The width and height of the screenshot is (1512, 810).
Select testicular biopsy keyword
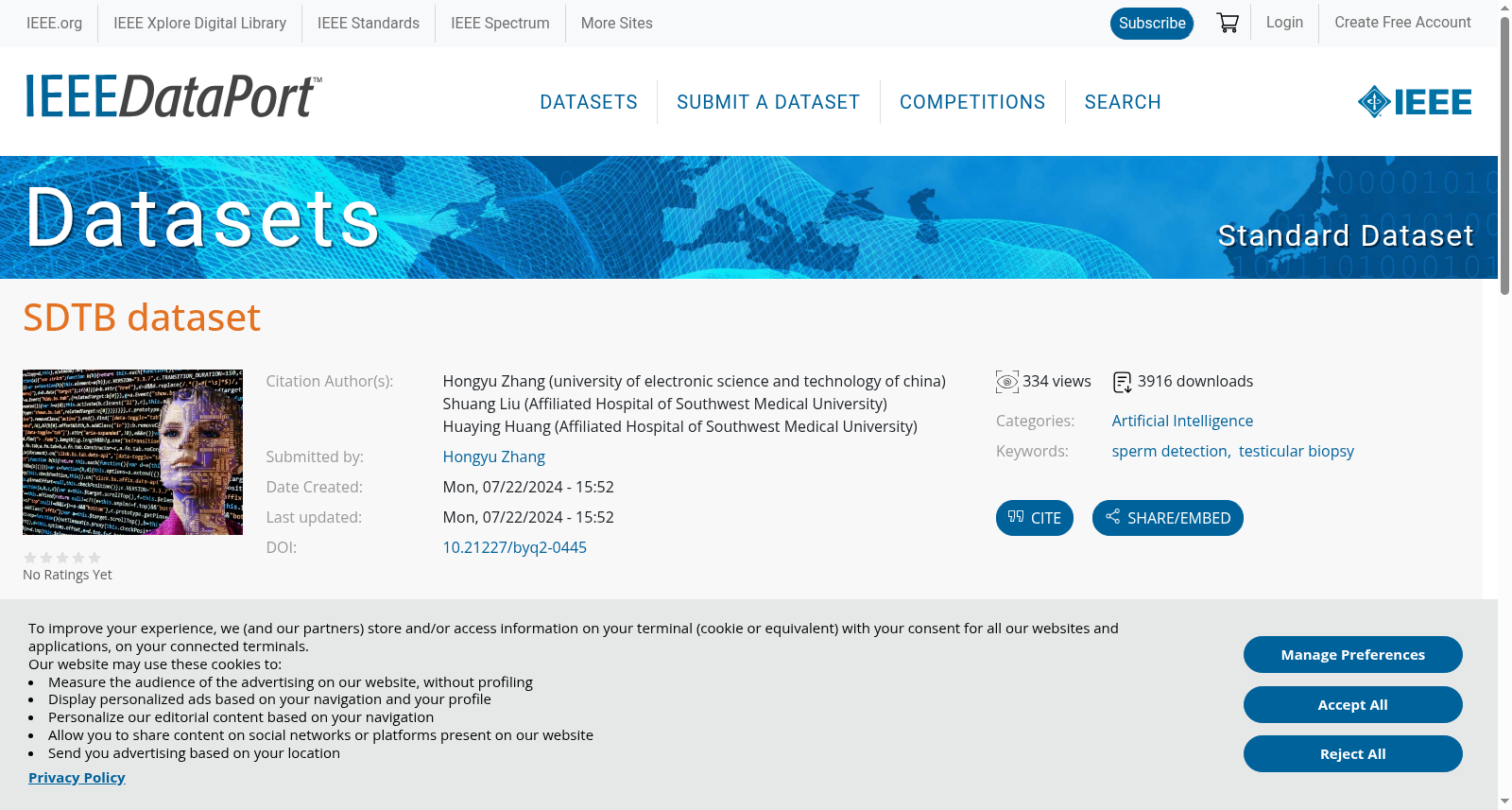click(x=1297, y=451)
